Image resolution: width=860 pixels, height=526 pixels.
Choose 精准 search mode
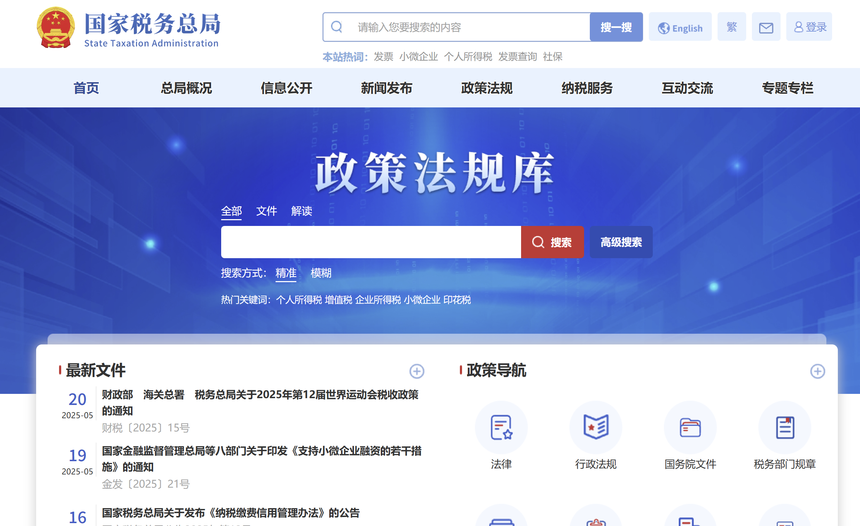(286, 273)
